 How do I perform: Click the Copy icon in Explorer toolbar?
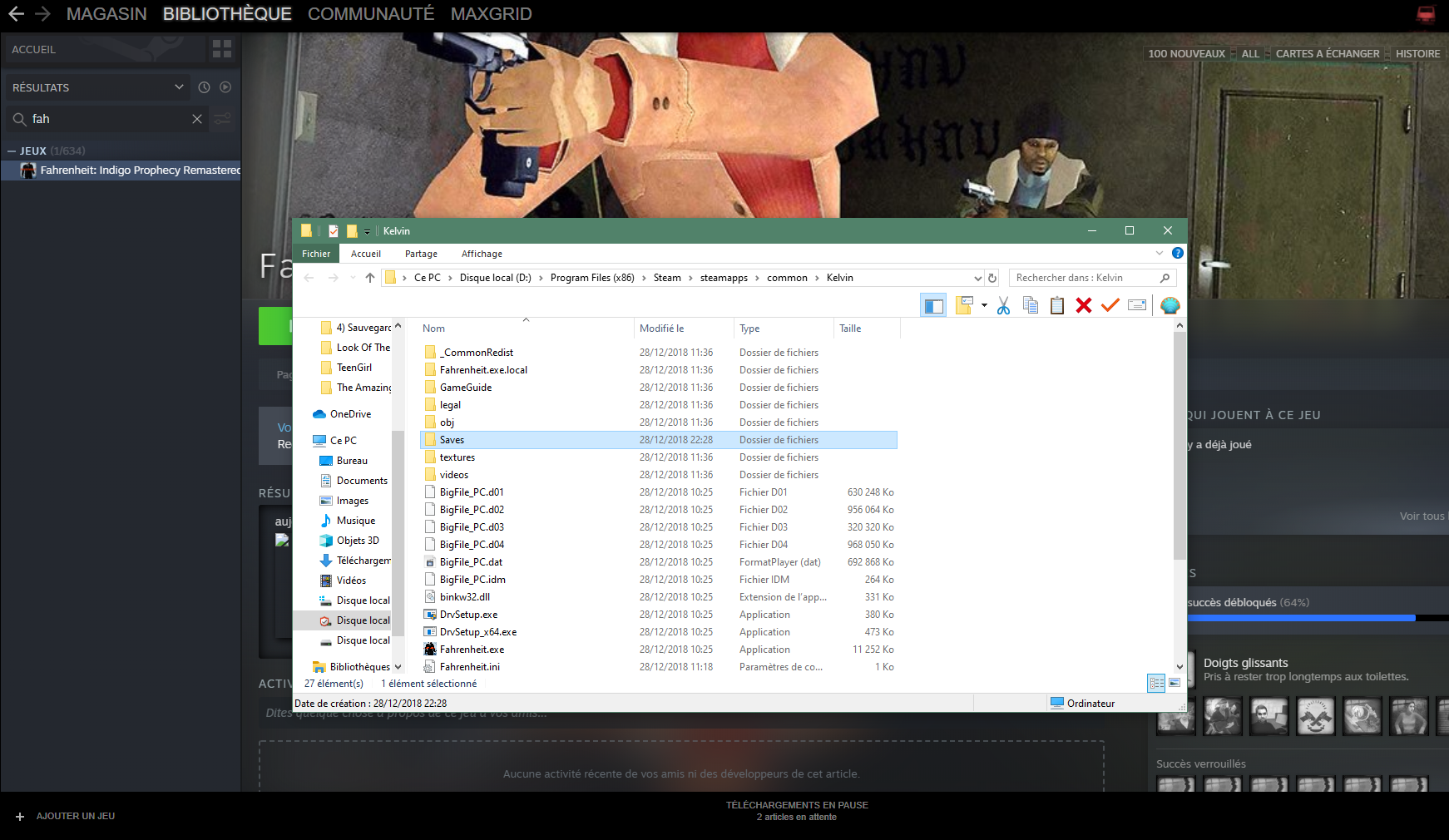pos(1030,305)
